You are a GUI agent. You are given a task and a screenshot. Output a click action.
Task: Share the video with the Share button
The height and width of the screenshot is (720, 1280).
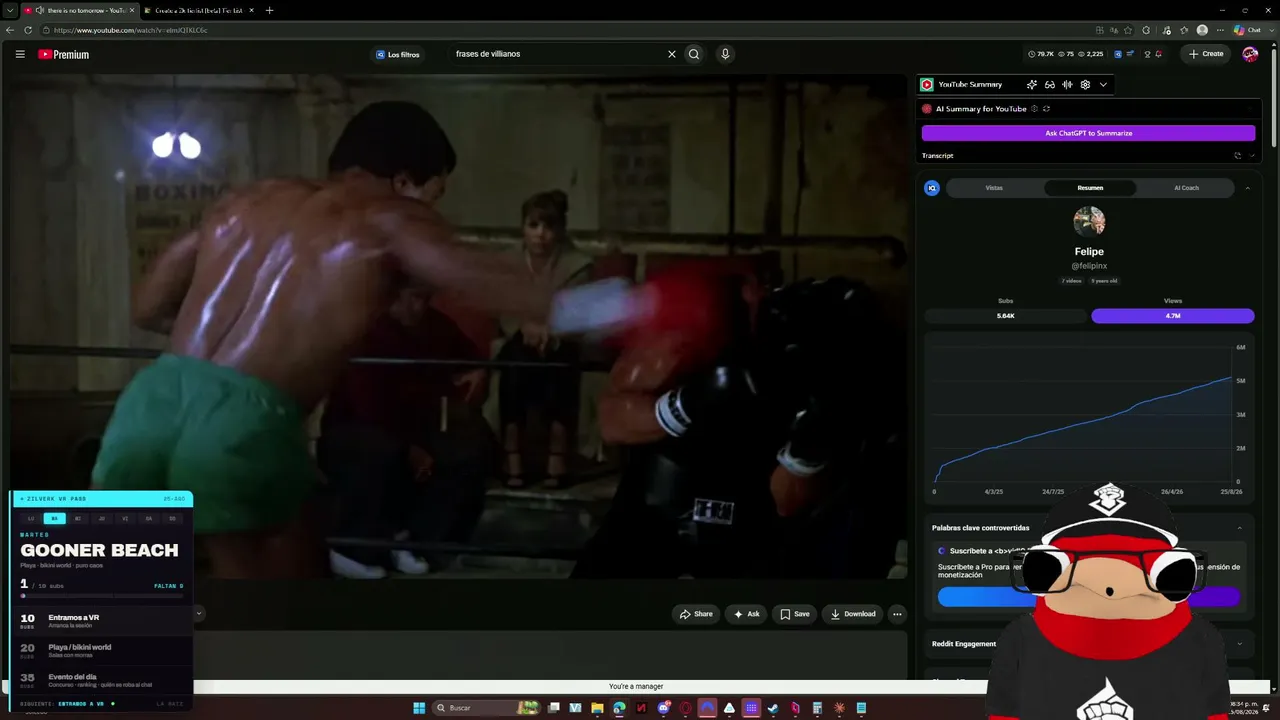click(x=696, y=614)
